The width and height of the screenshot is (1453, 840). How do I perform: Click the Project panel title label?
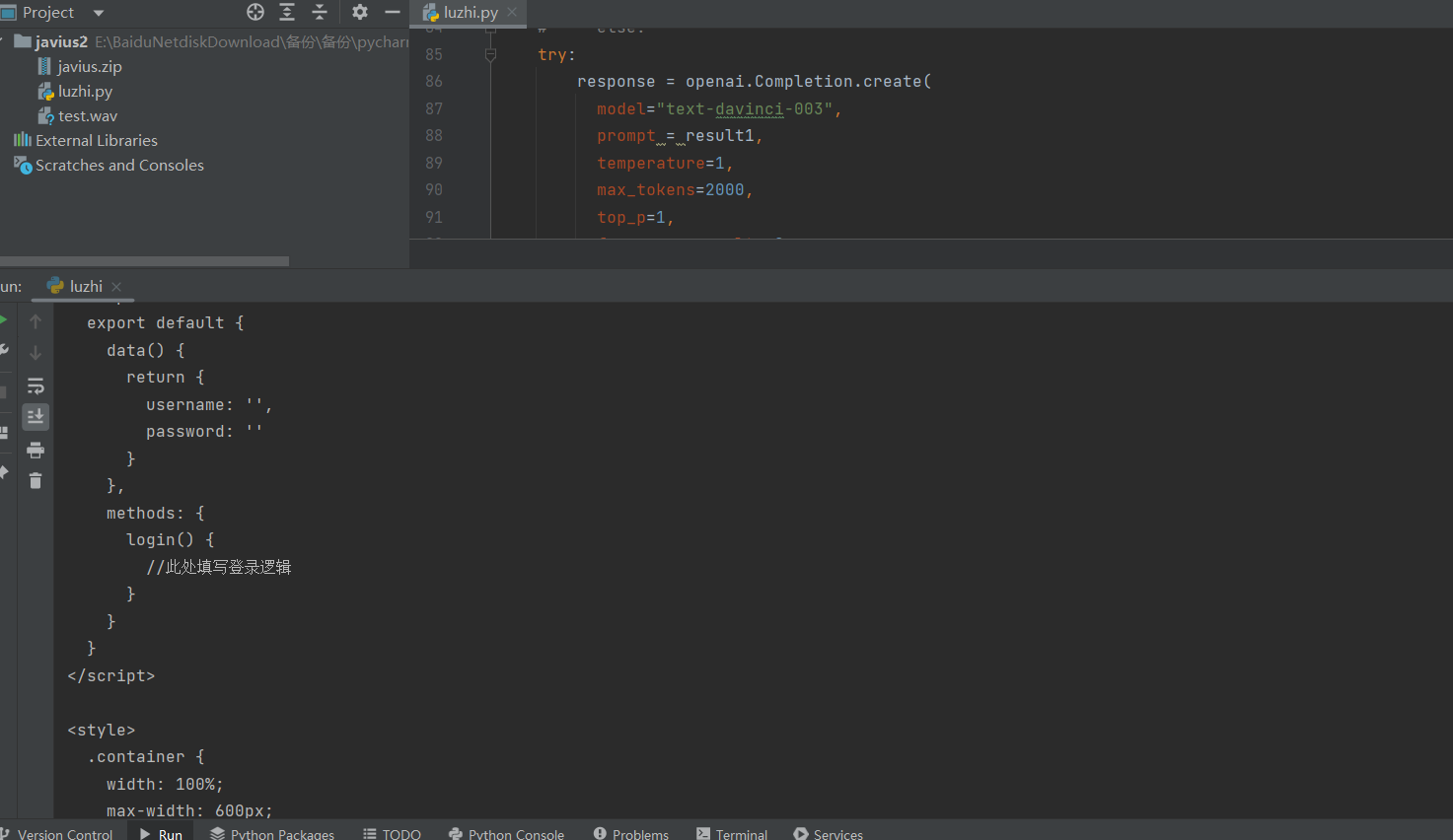[48, 13]
